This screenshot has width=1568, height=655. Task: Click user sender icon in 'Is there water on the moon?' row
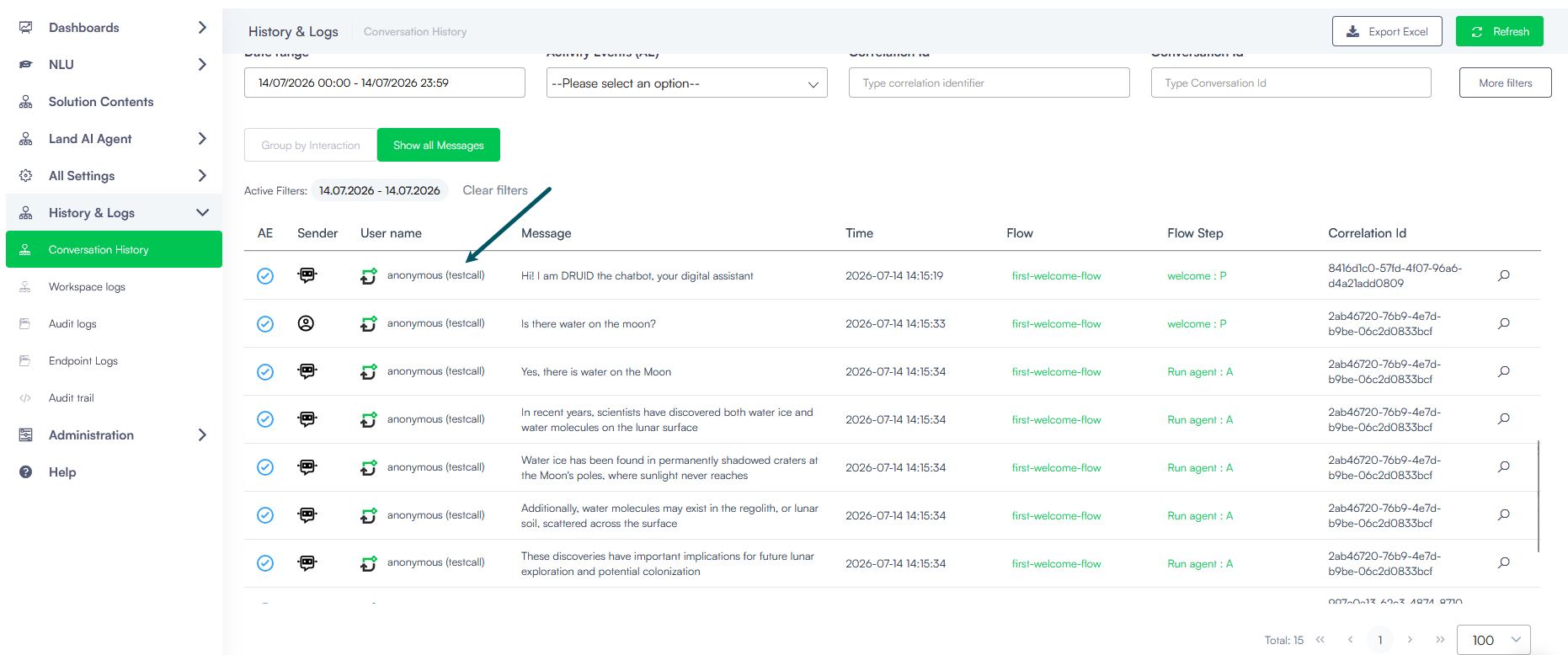pos(307,323)
